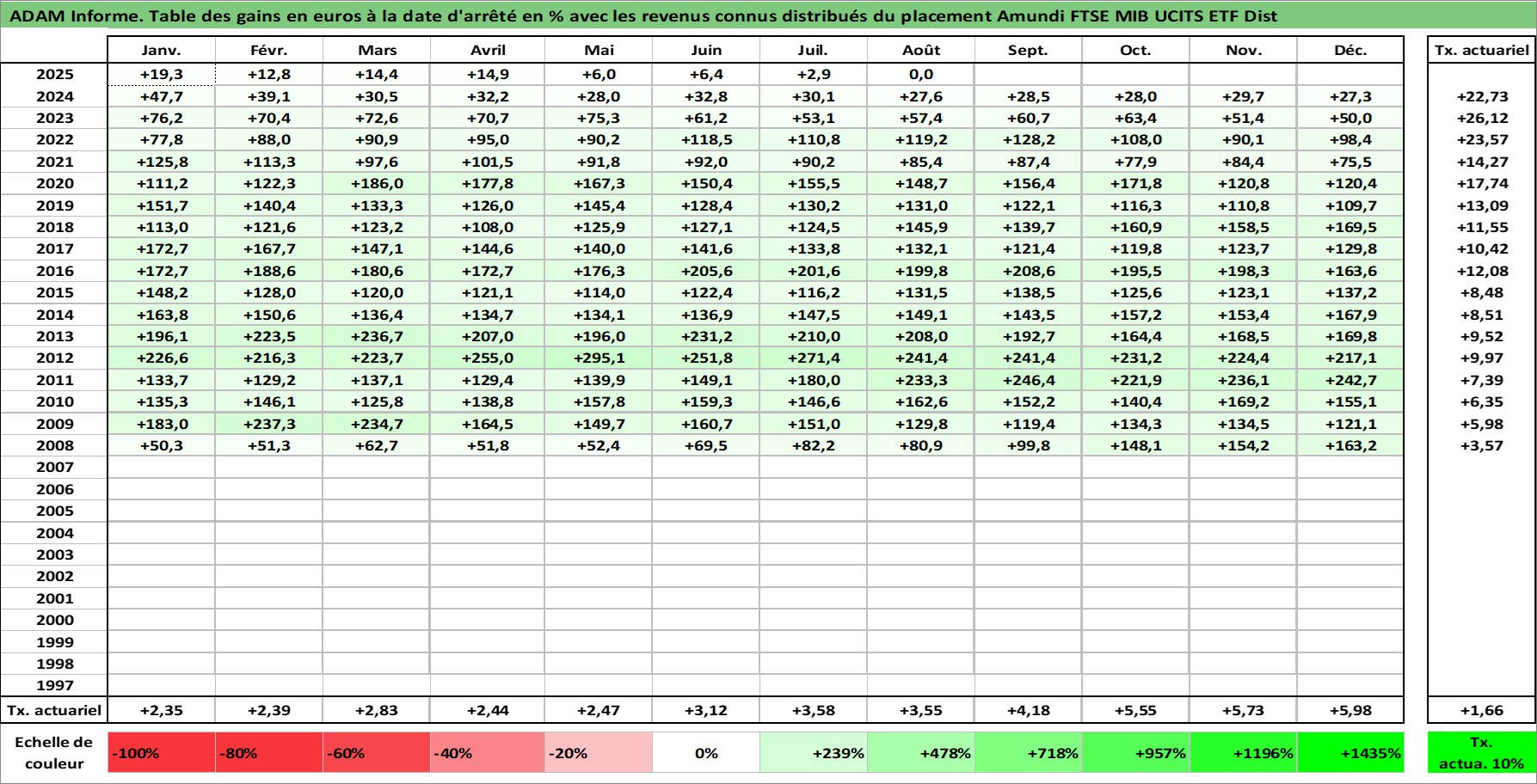The height and width of the screenshot is (784, 1537).
Task: Select the +186,0 cell in March 2020
Action: click(x=377, y=183)
